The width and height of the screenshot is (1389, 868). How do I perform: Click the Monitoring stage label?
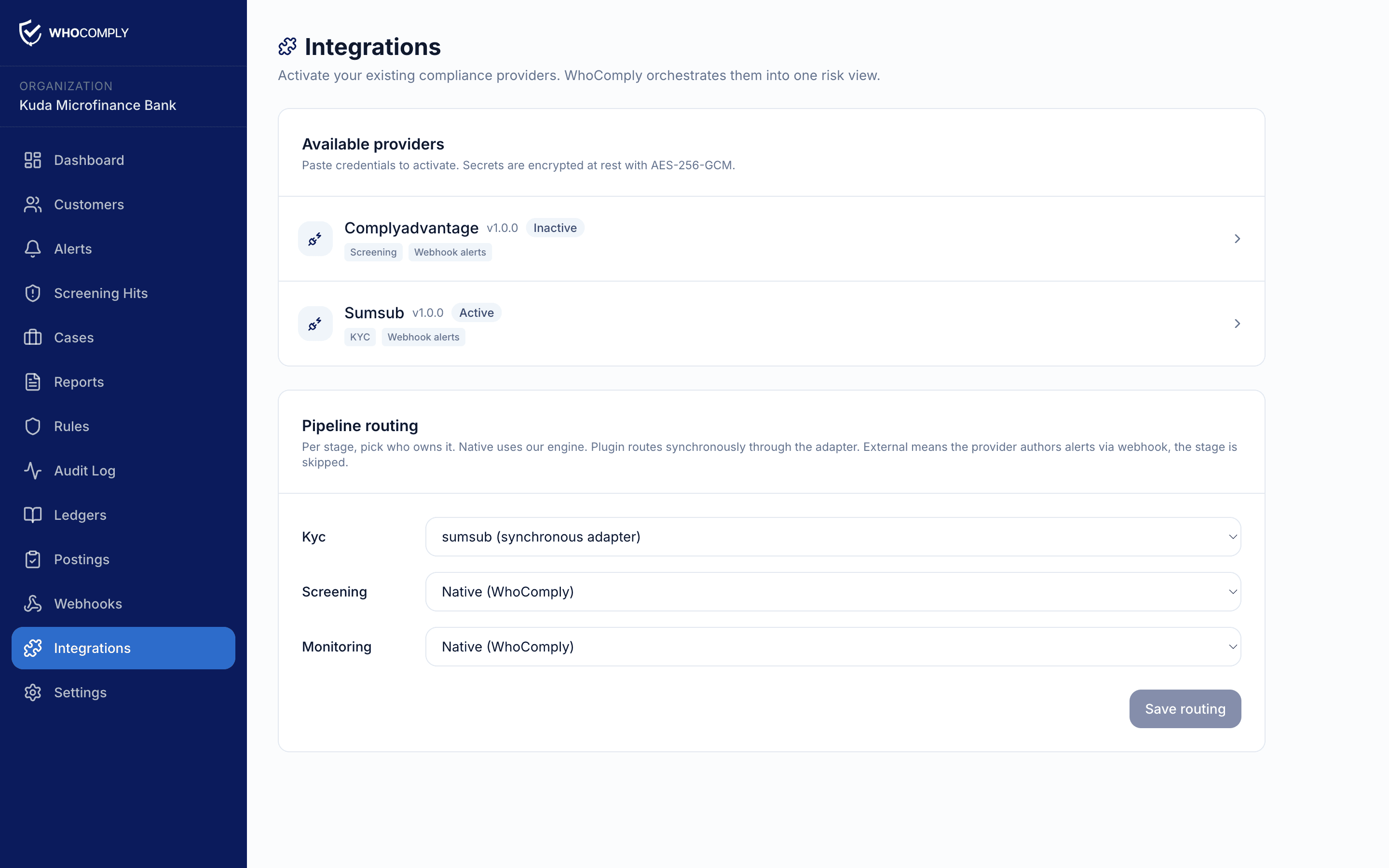pyautogui.click(x=336, y=647)
